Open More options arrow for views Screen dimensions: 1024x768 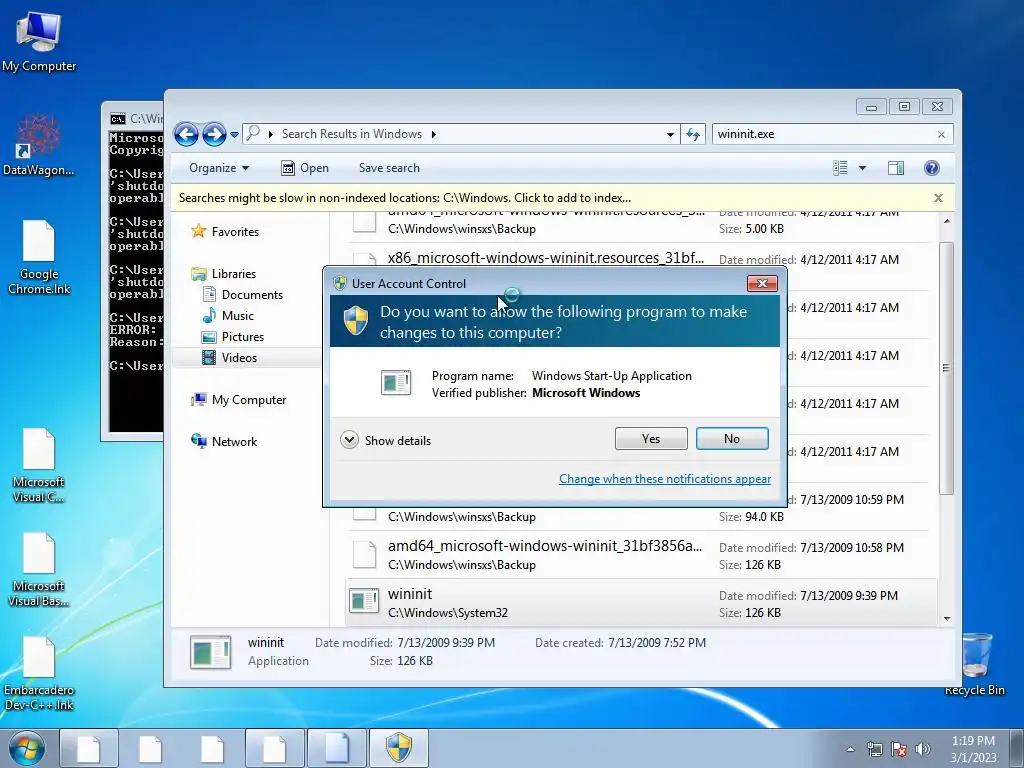[x=862, y=168]
